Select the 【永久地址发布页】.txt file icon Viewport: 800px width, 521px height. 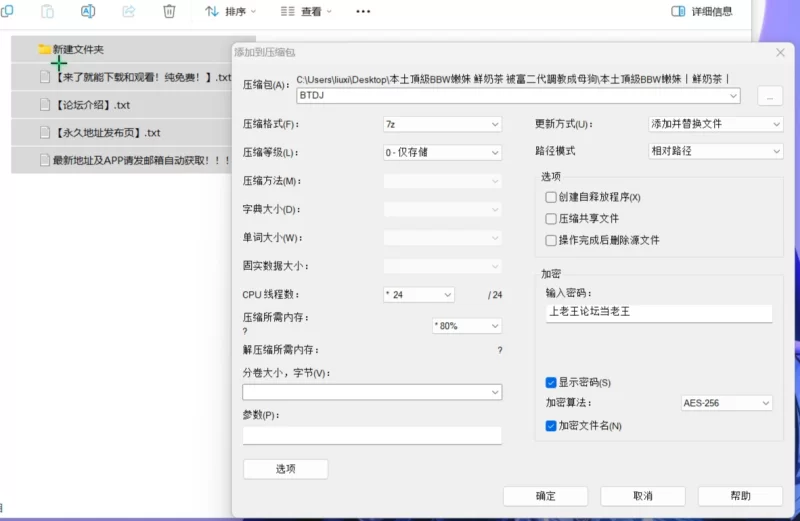(x=44, y=132)
